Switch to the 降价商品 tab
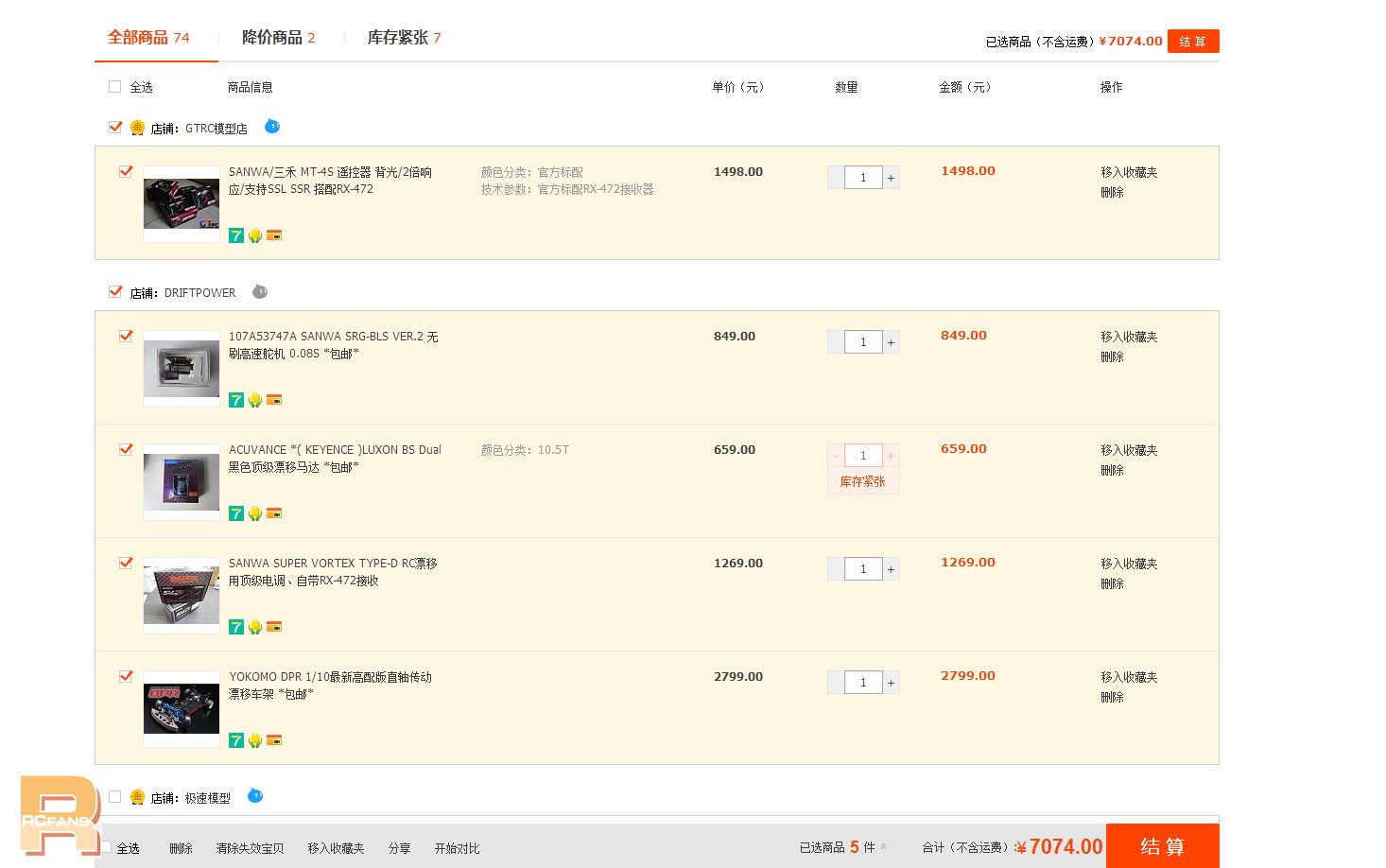 pyautogui.click(x=278, y=38)
